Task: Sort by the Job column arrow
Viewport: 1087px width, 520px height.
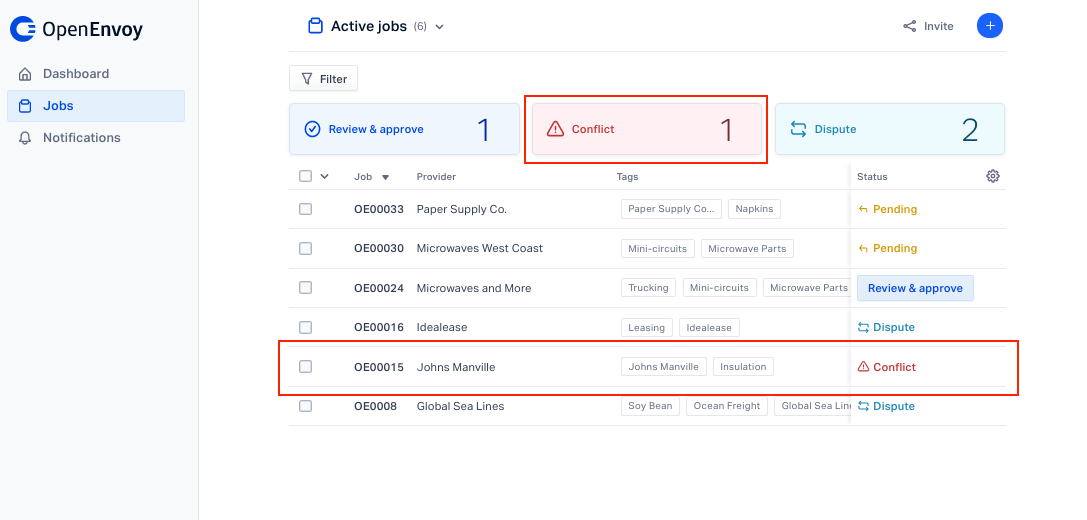Action: 385,177
